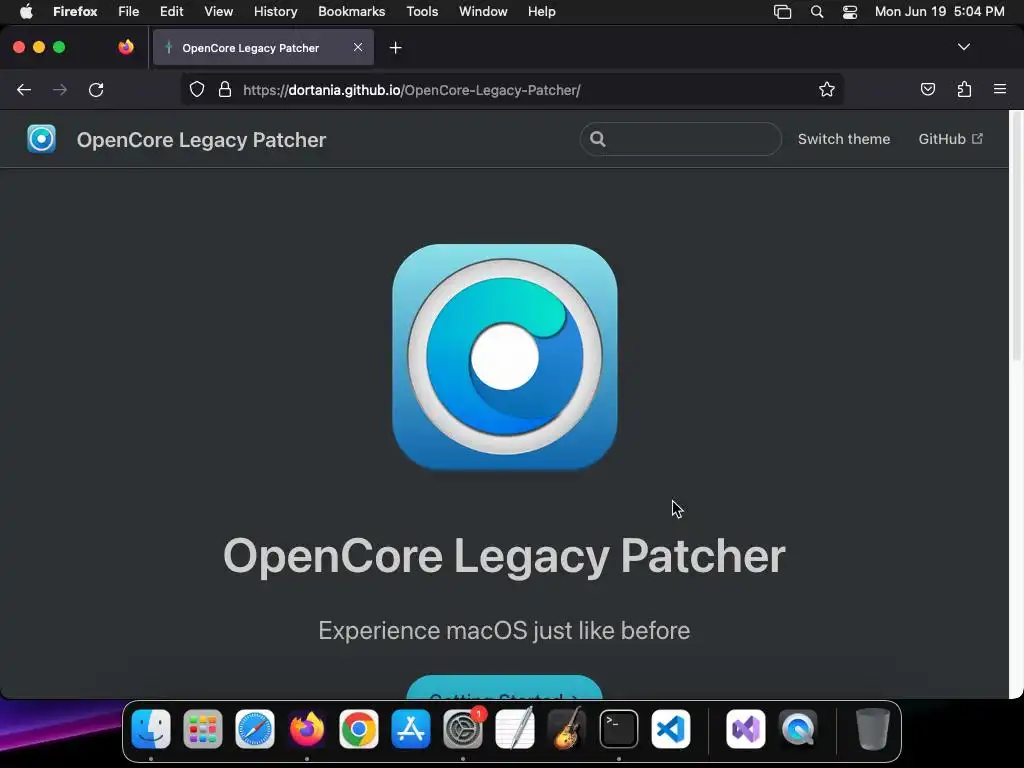
Task: Open the Firefox hamburger application menu
Action: coord(1000,89)
